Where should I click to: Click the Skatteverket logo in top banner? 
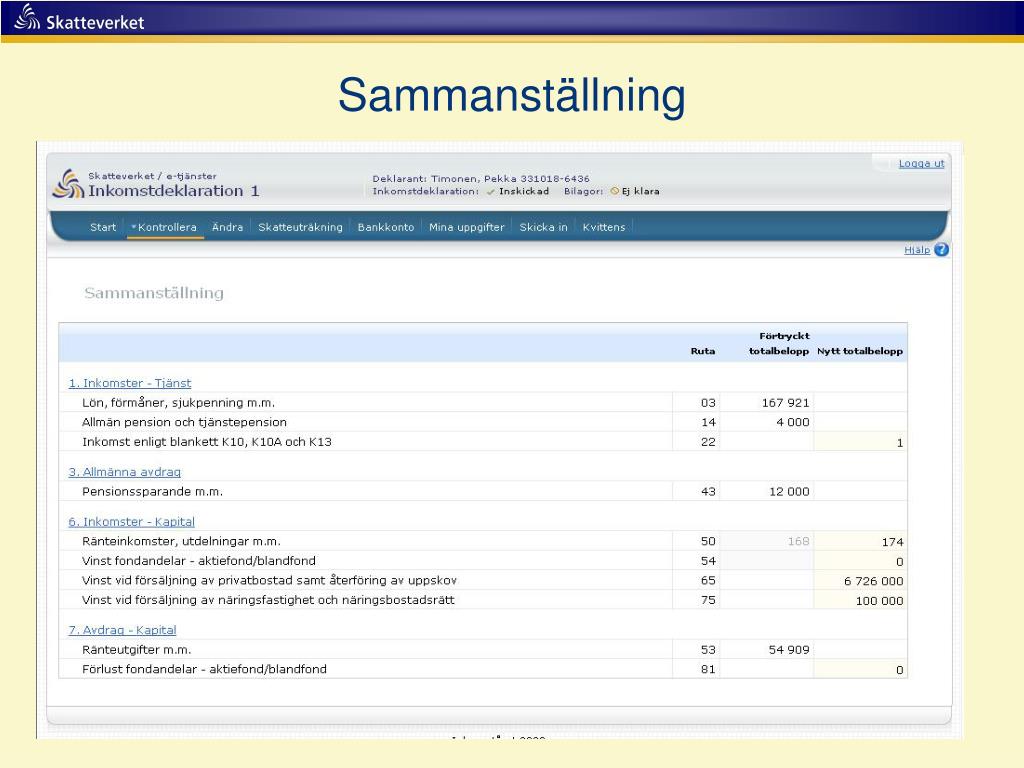[x=79, y=18]
